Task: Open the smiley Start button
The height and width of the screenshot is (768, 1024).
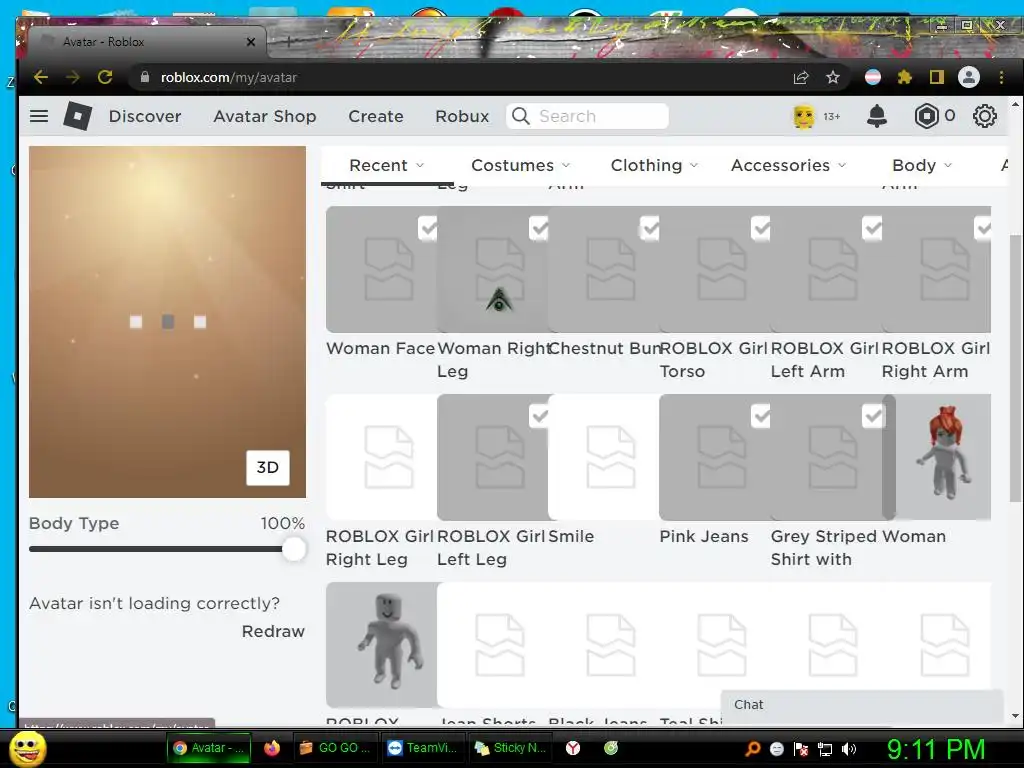Action: point(28,749)
